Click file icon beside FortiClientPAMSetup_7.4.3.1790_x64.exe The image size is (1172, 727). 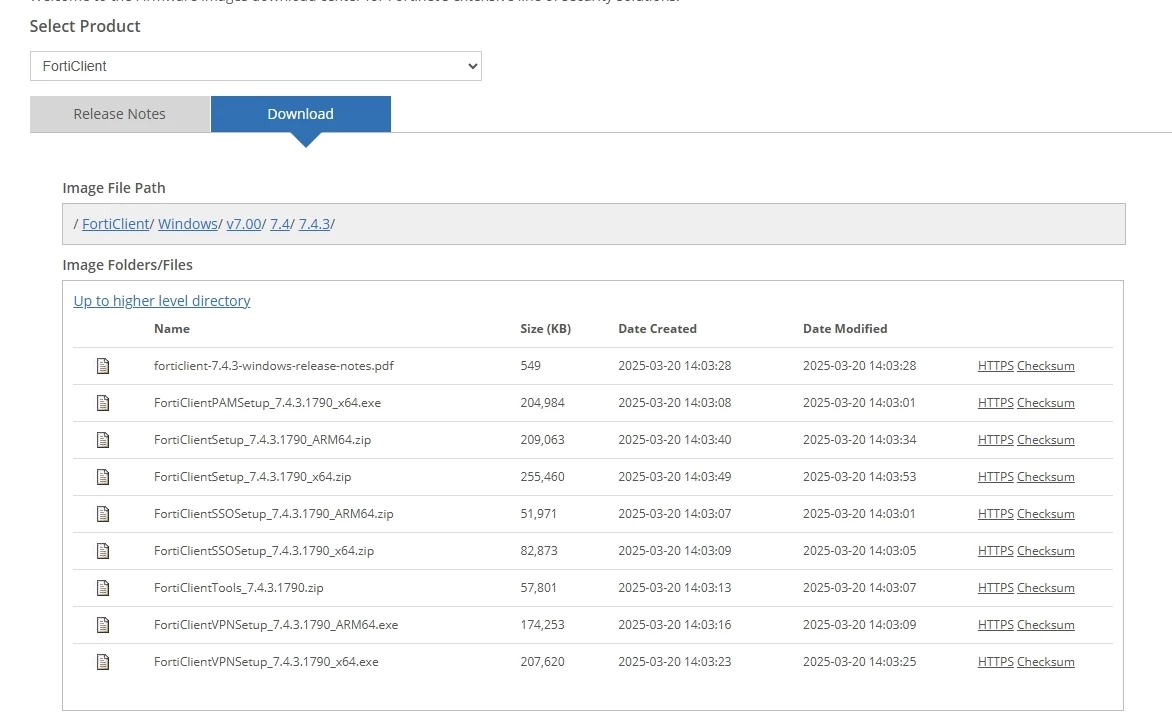[103, 403]
